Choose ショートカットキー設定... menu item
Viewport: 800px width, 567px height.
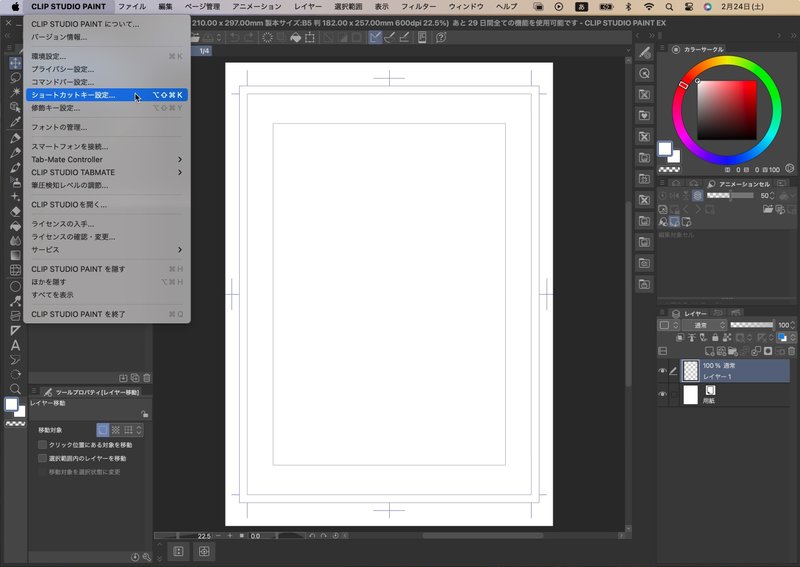[107, 95]
